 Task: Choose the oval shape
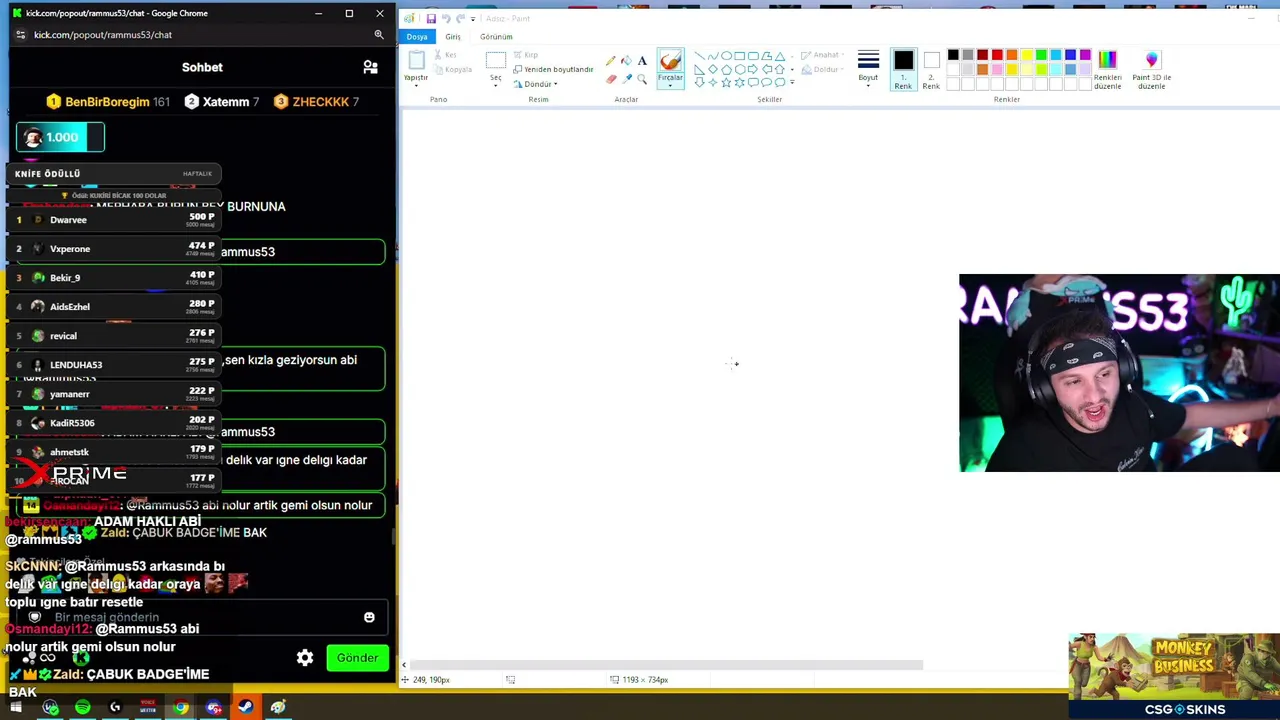click(726, 56)
